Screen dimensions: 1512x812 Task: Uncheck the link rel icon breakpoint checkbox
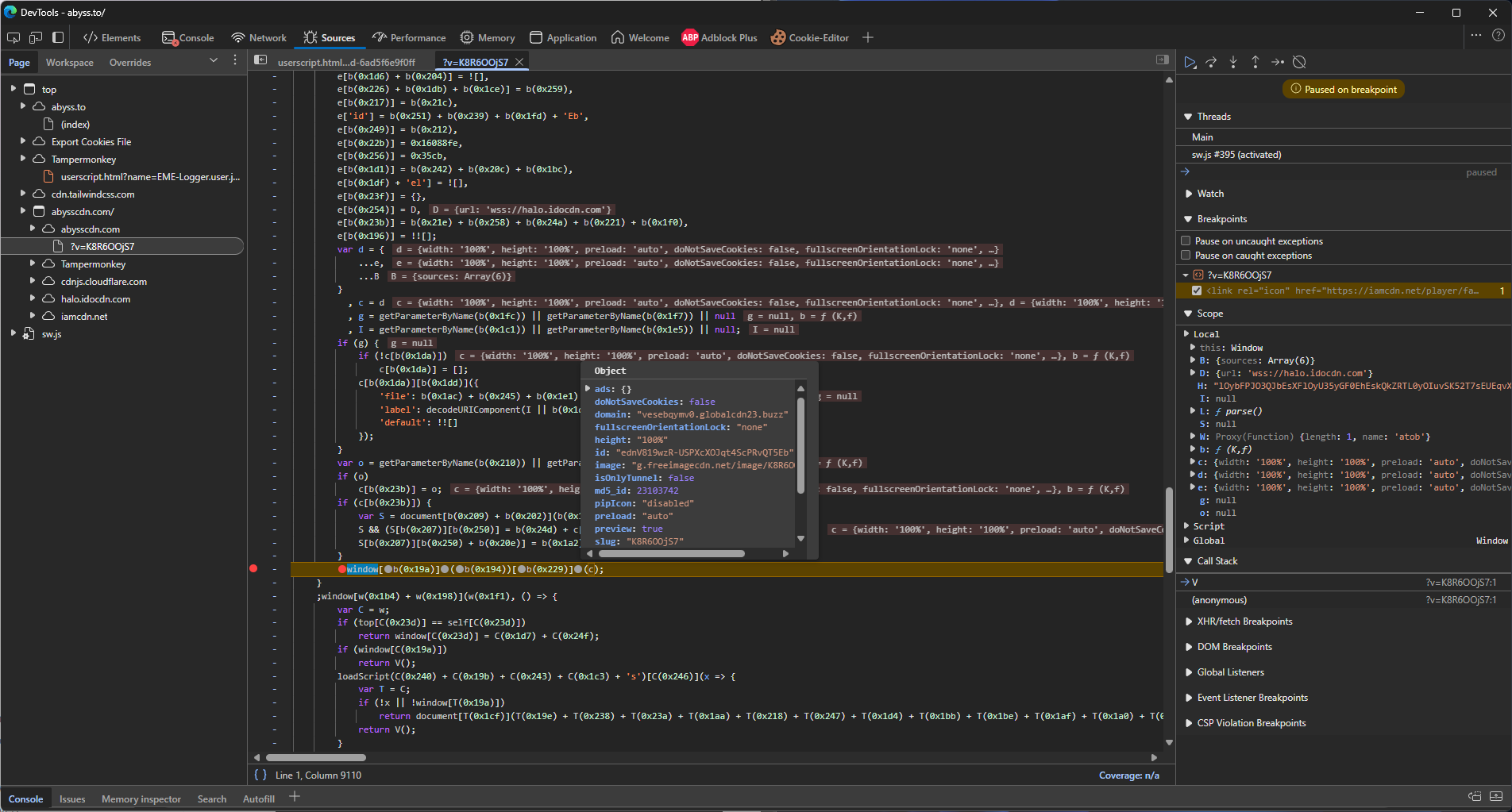click(x=1197, y=291)
